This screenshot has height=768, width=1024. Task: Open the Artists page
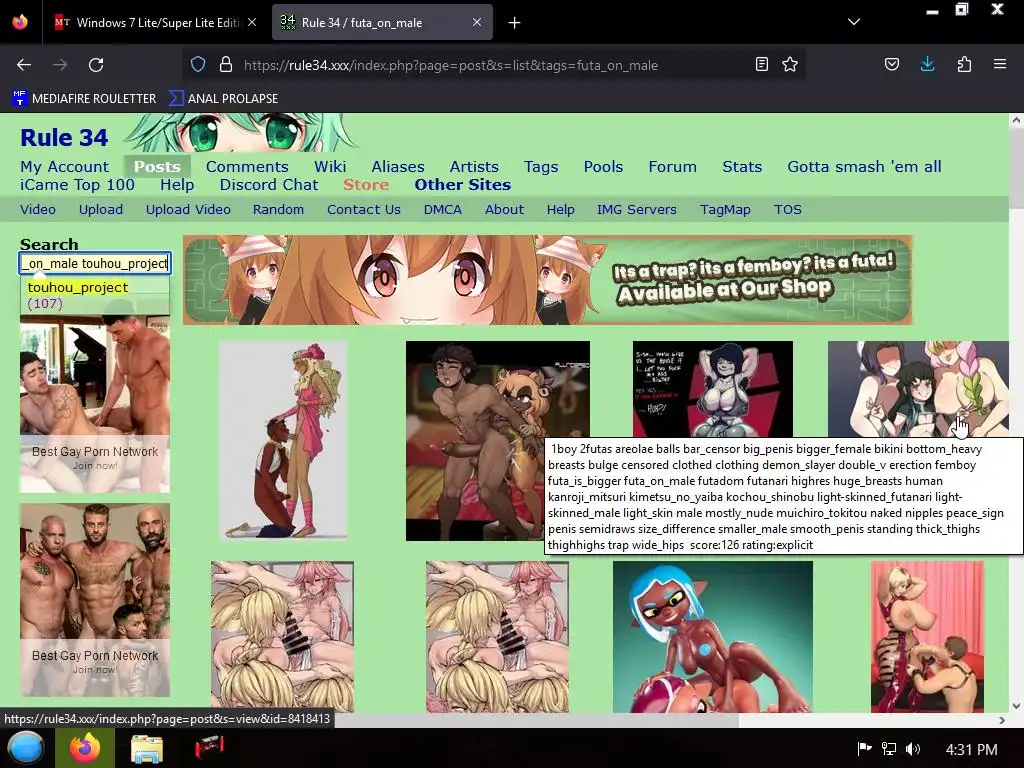474,167
